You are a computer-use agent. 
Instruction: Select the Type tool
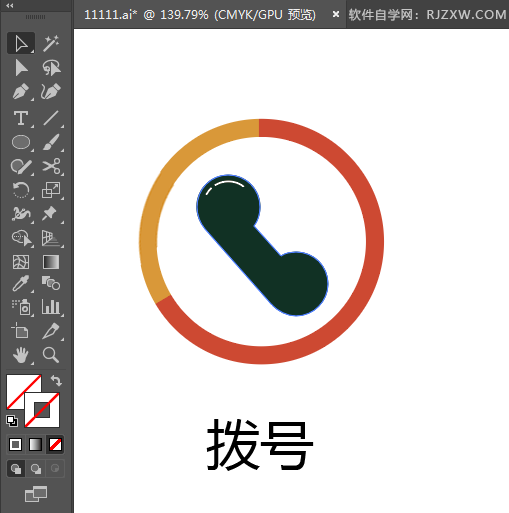21,118
